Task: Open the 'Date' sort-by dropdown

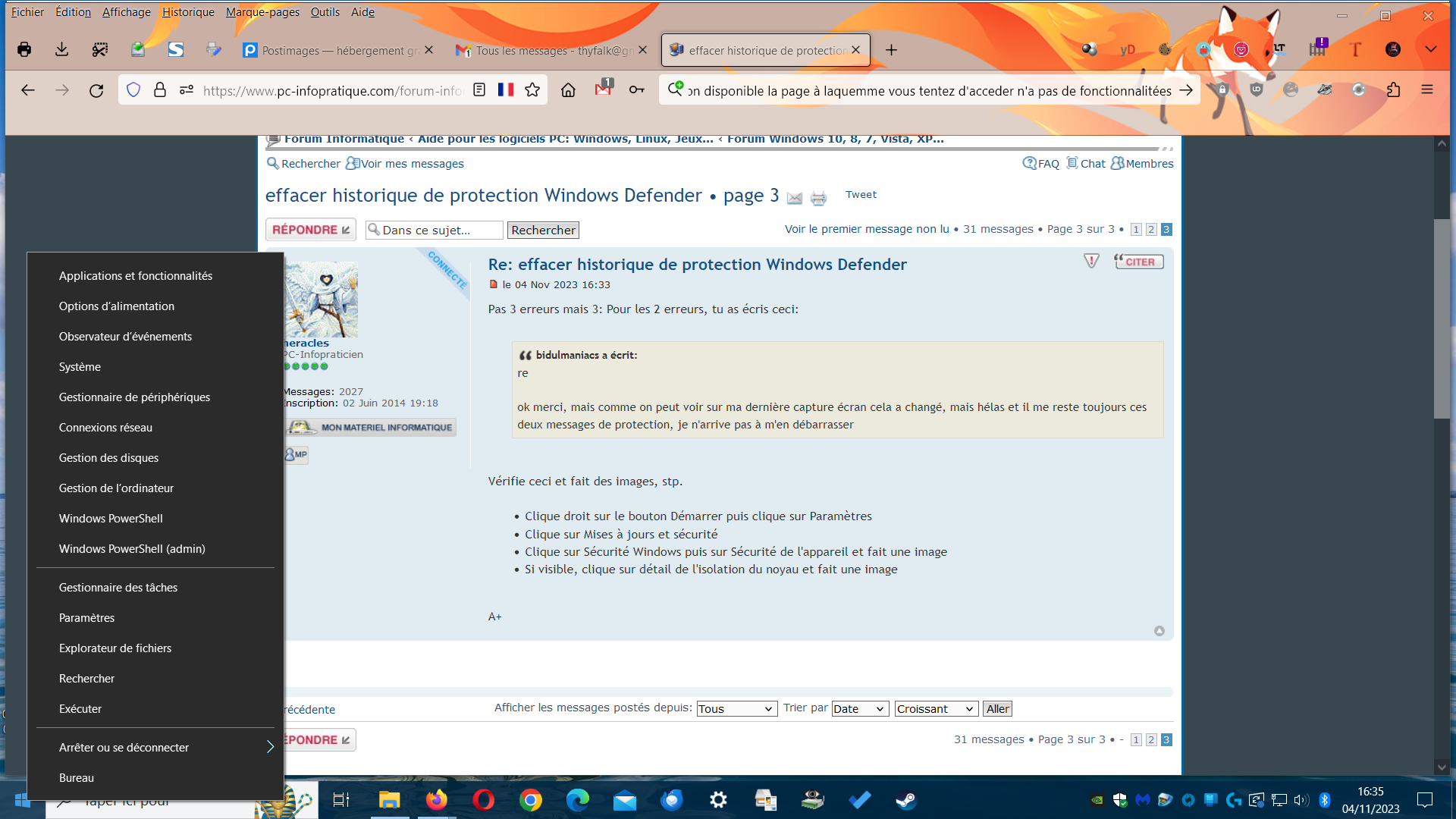Action: 859,709
